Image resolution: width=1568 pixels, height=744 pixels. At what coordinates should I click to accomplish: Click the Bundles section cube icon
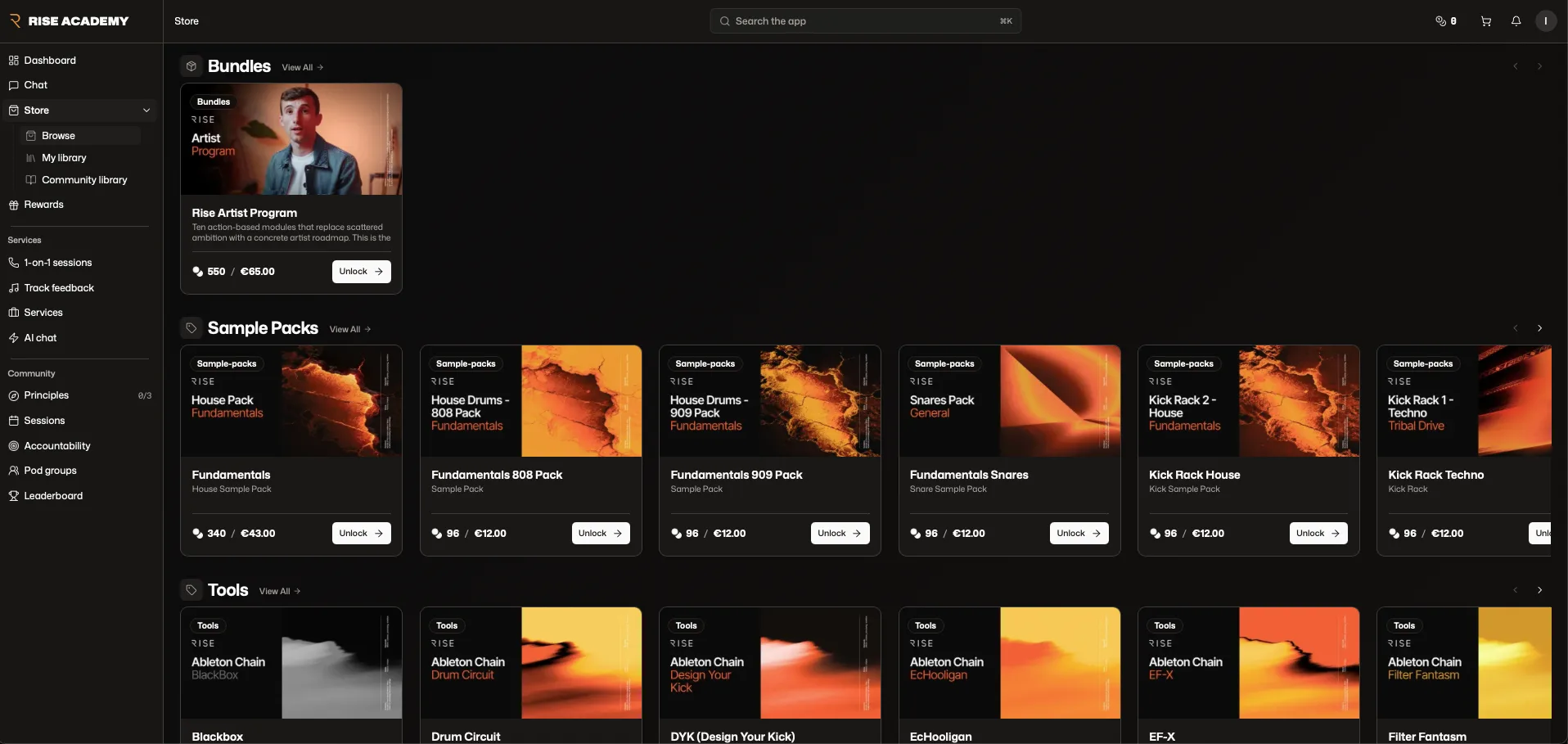tap(191, 66)
